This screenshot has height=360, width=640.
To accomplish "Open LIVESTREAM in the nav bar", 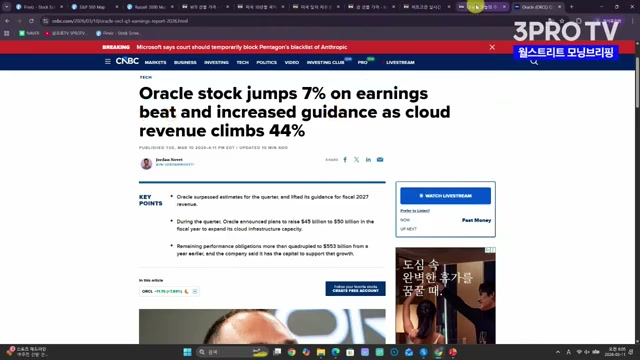I will click(400, 62).
